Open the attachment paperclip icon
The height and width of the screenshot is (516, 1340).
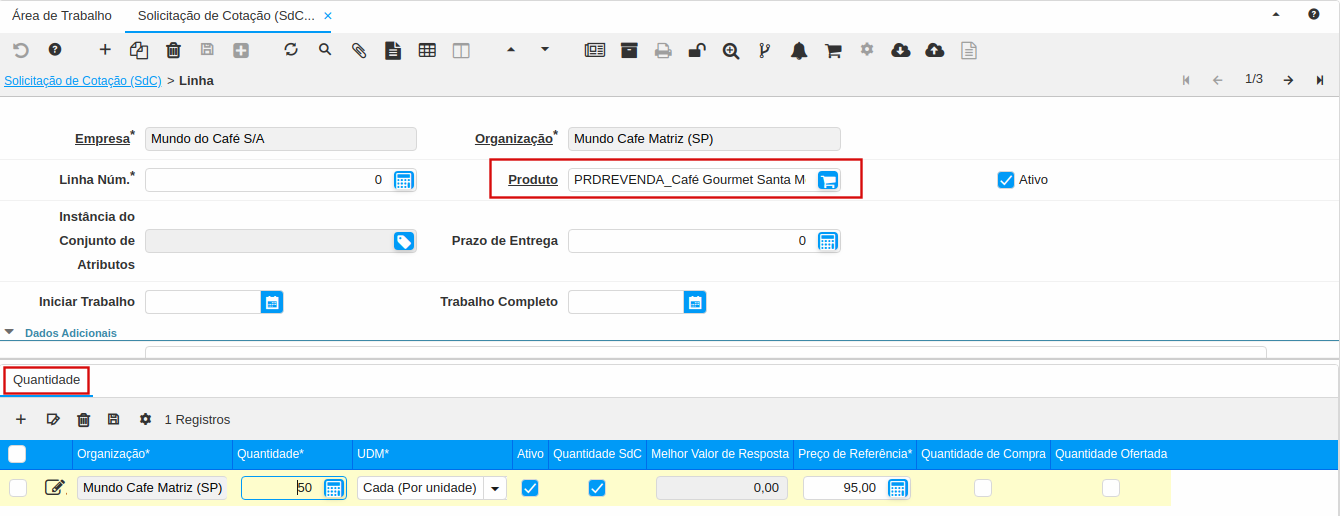click(359, 50)
